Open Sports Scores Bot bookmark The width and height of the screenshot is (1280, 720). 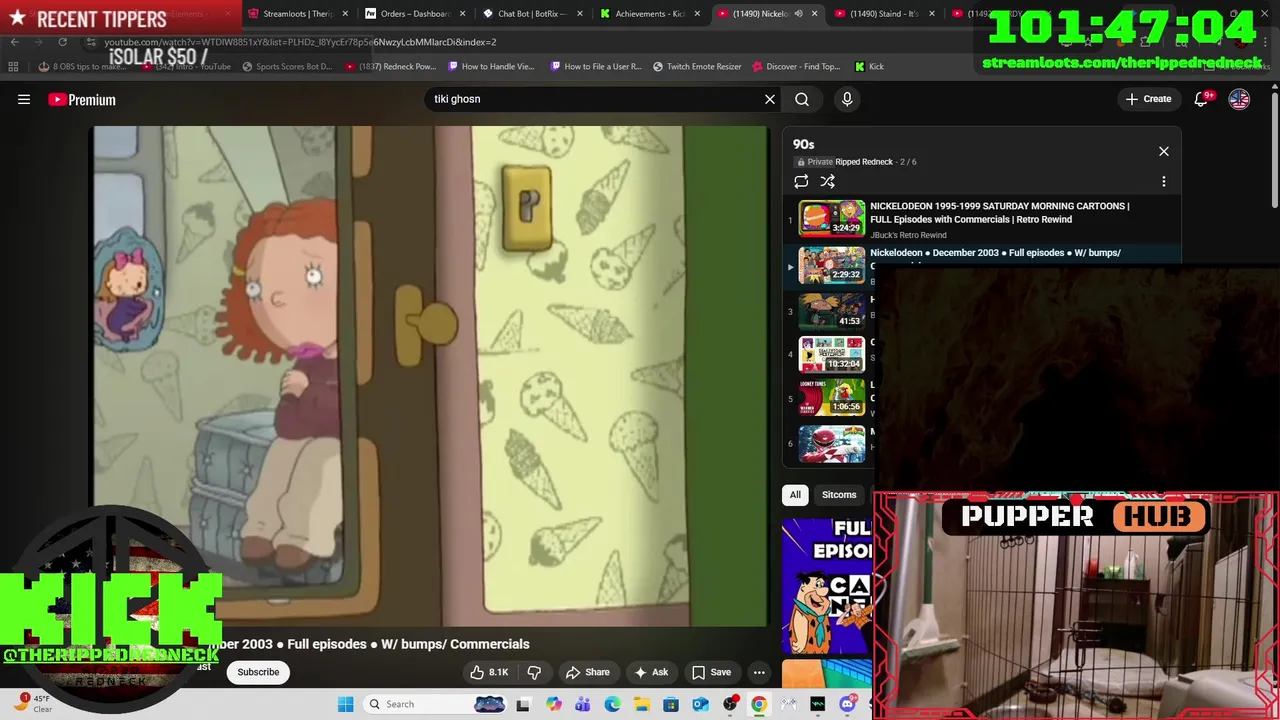(x=286, y=67)
